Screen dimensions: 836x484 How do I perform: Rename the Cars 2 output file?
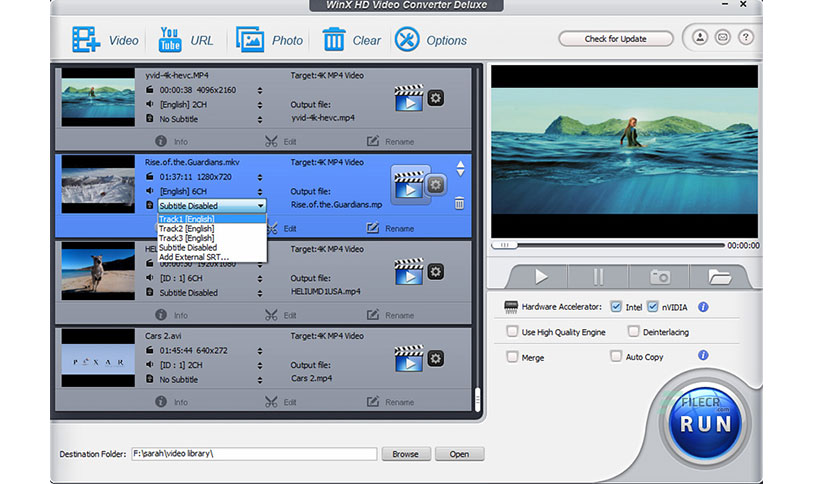coord(390,402)
